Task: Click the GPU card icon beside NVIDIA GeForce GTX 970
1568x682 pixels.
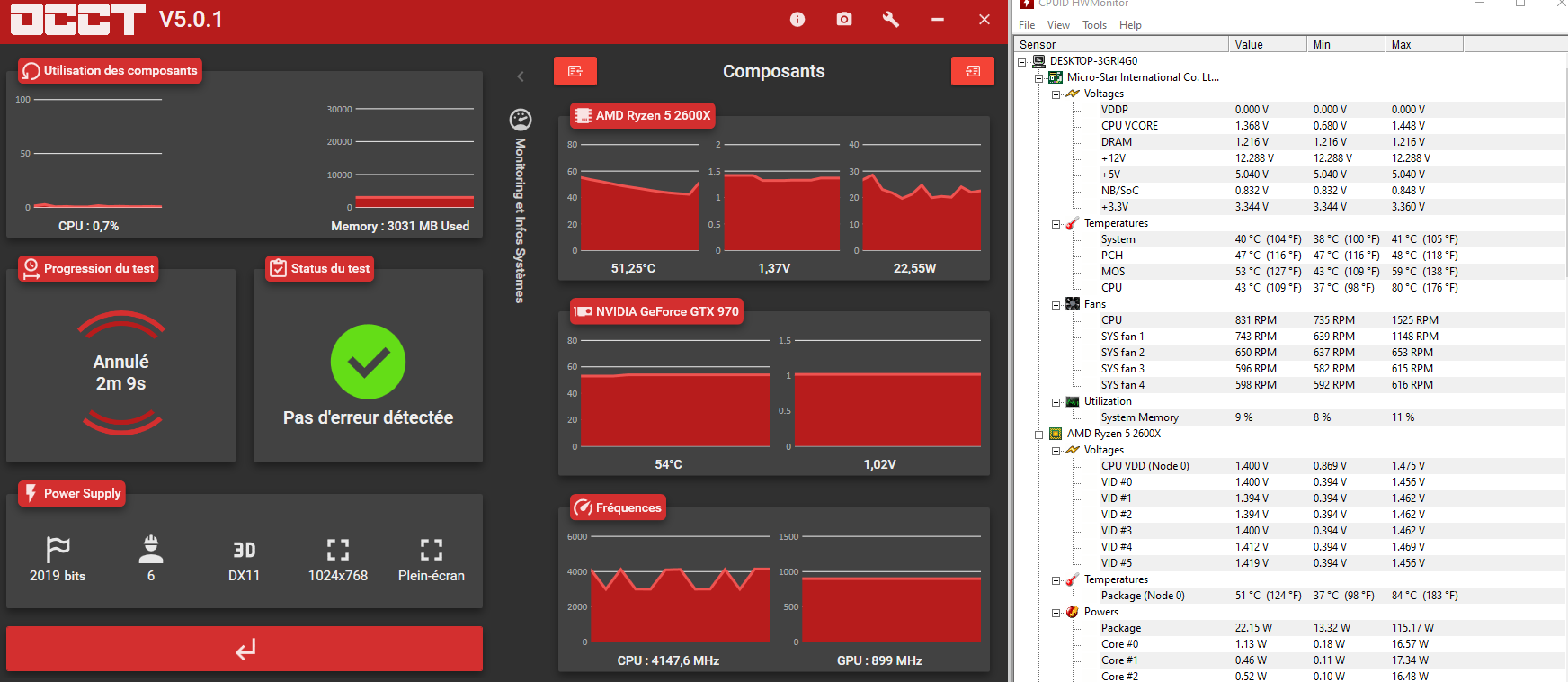Action: 583,311
